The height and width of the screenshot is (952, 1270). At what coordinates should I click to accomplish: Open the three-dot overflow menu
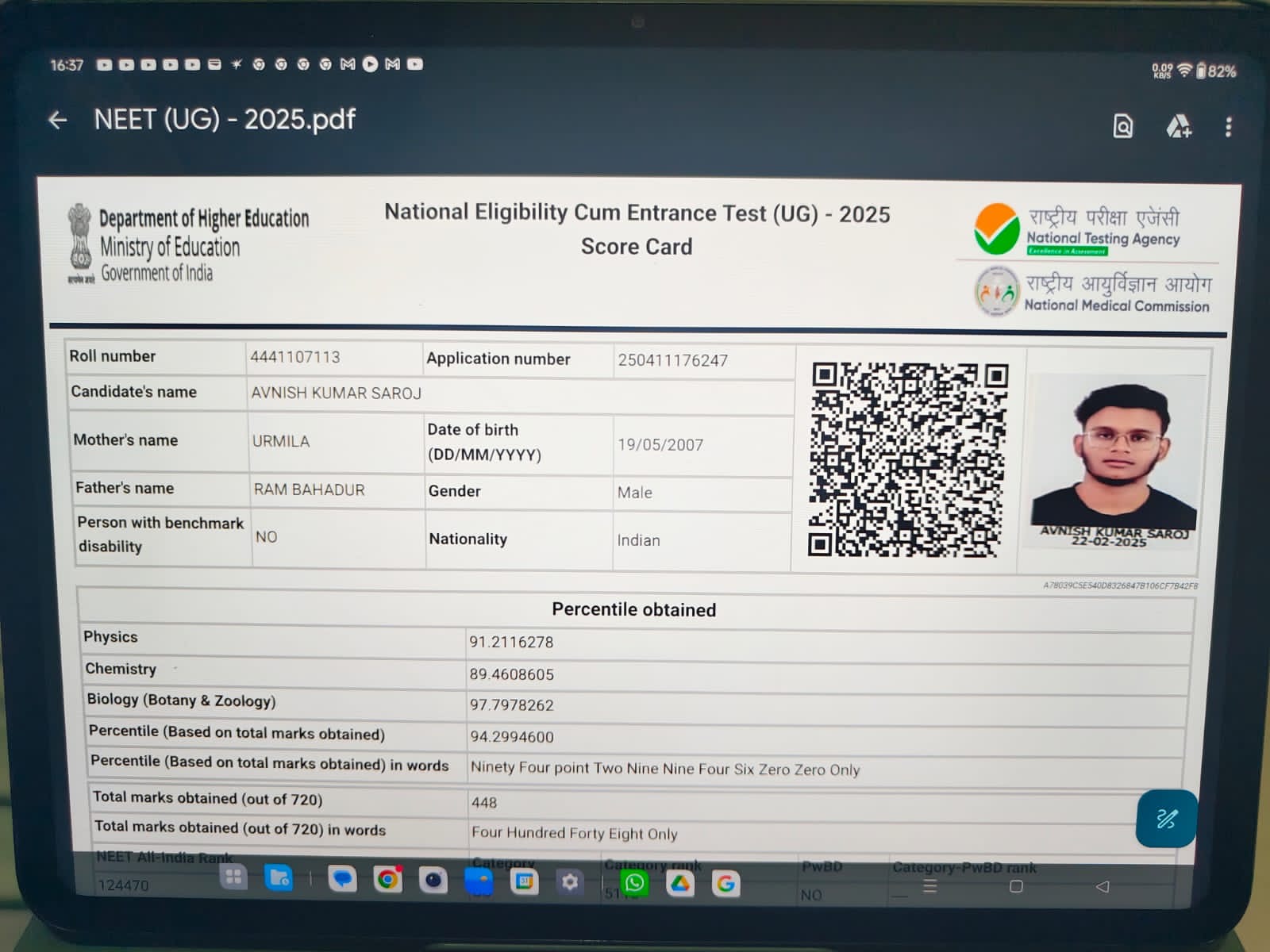point(1228,127)
